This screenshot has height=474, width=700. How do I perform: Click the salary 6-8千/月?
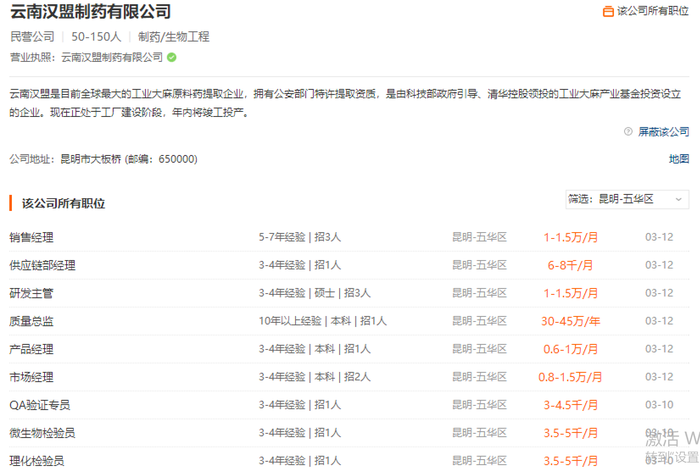pos(571,265)
